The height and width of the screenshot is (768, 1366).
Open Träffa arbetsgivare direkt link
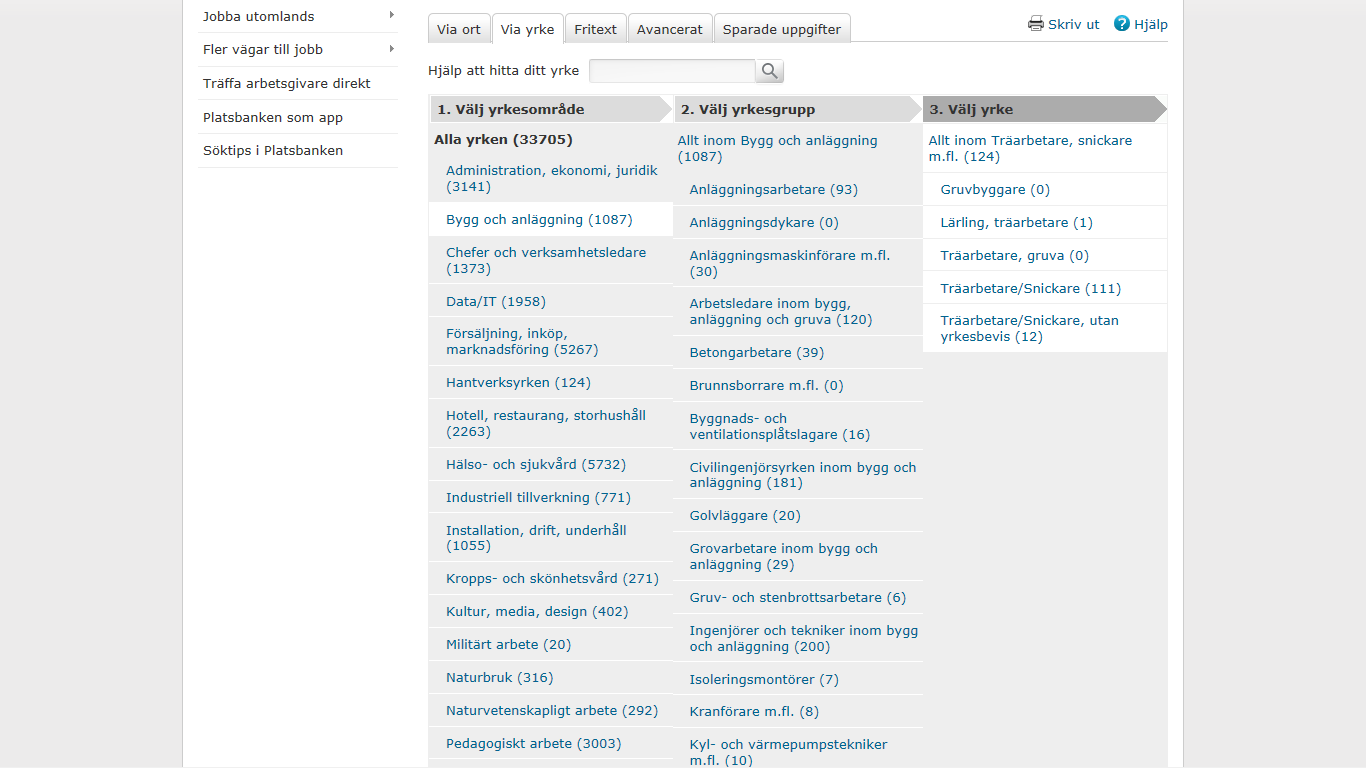(x=287, y=83)
